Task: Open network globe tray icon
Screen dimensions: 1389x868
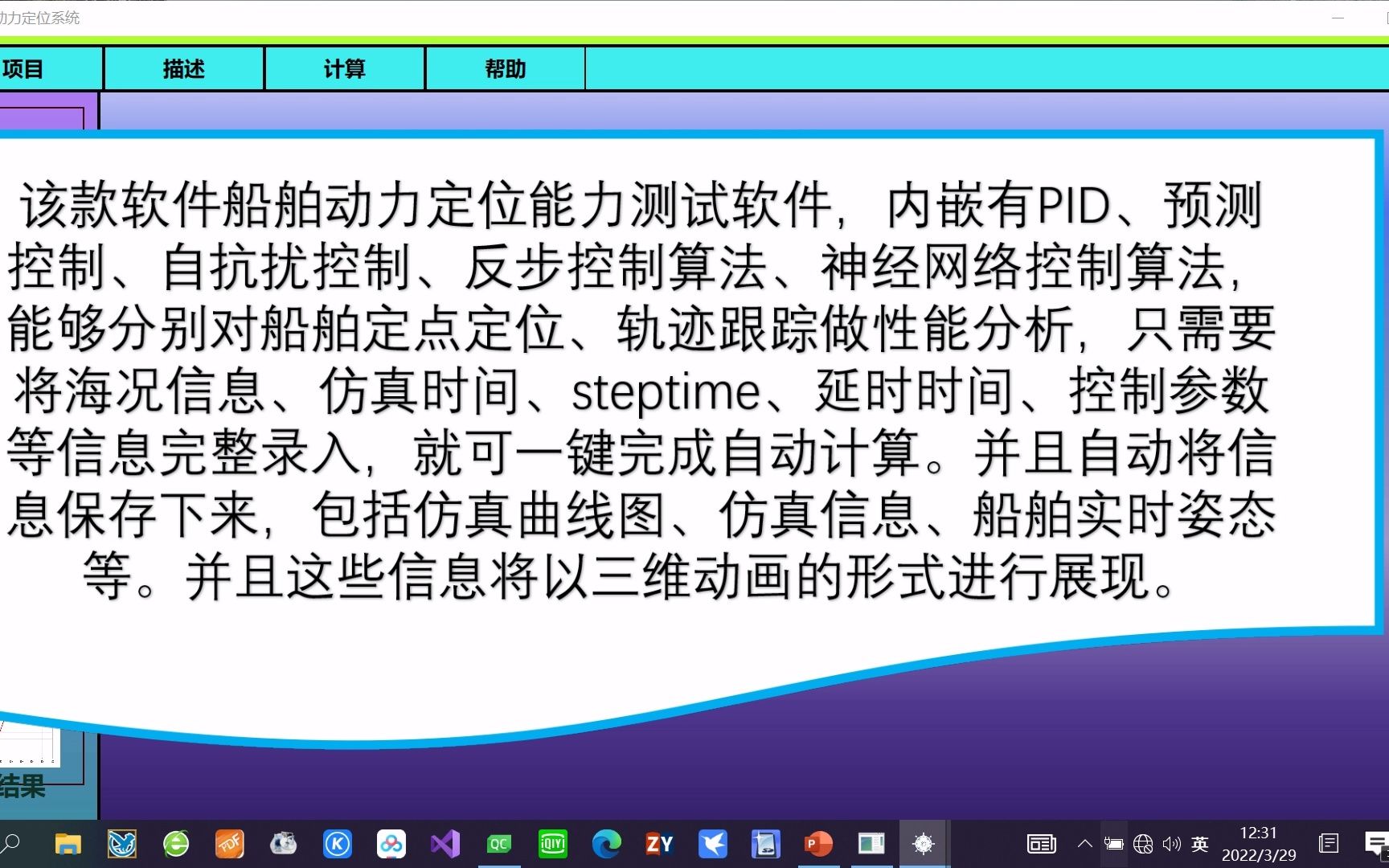Action: tap(1143, 844)
